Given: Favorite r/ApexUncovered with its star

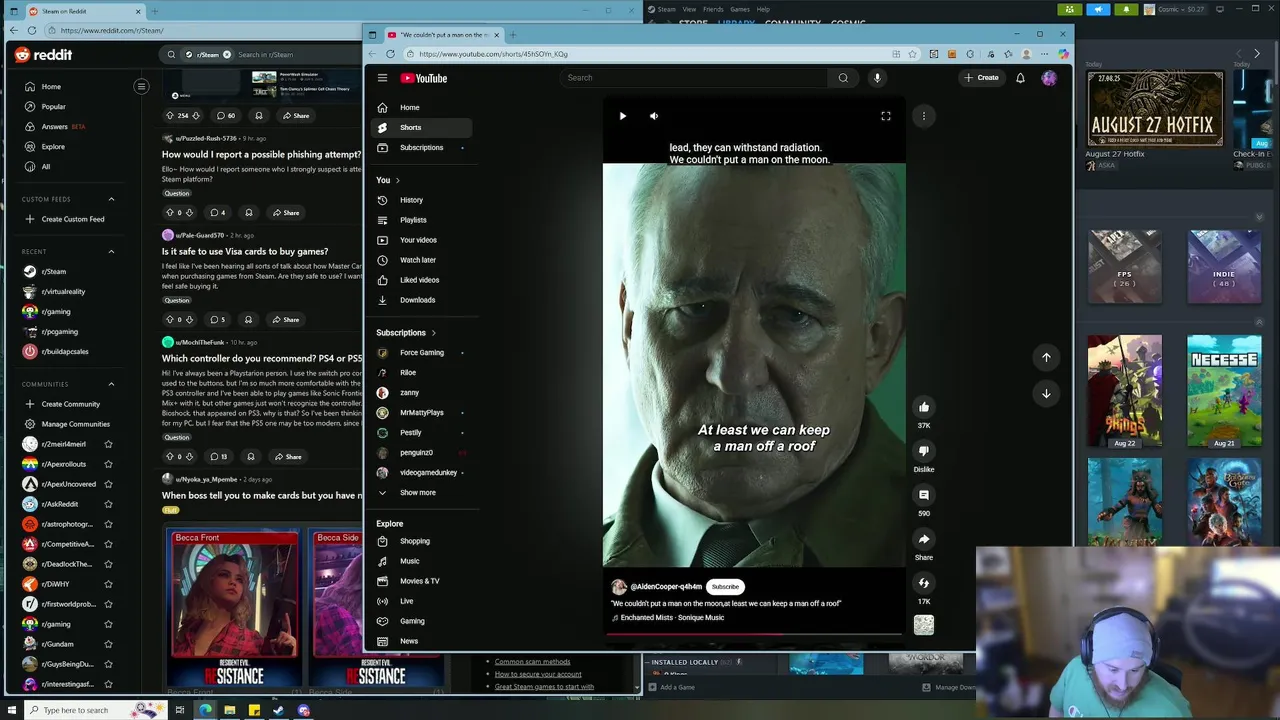Looking at the screenshot, I should pyautogui.click(x=108, y=484).
